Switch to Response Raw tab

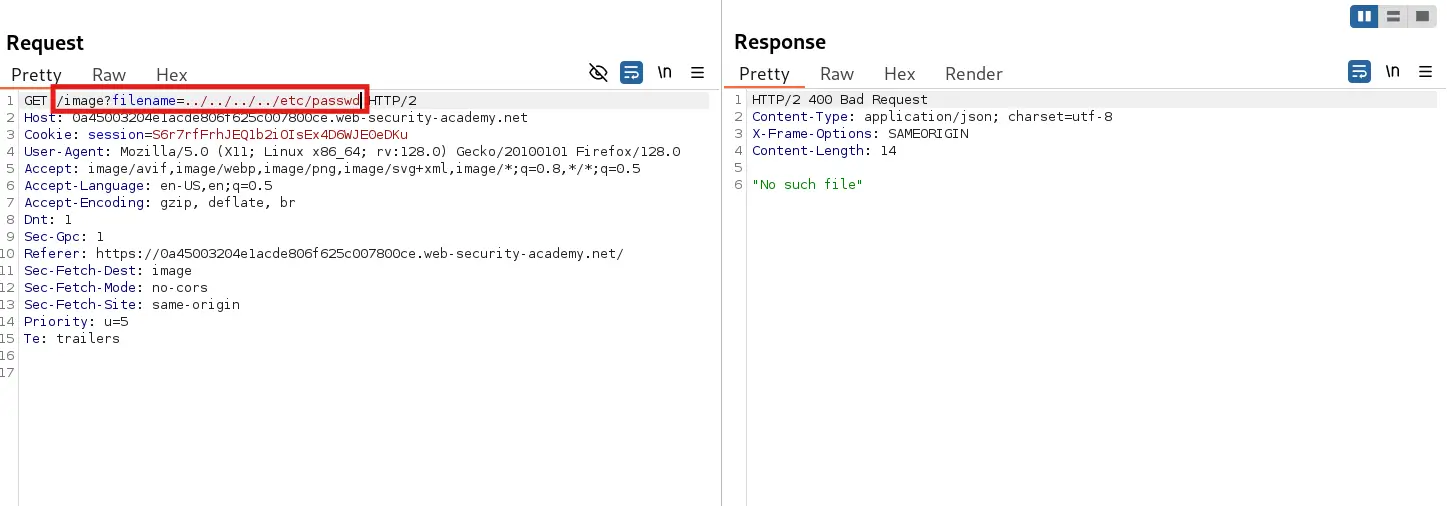pyautogui.click(x=837, y=74)
